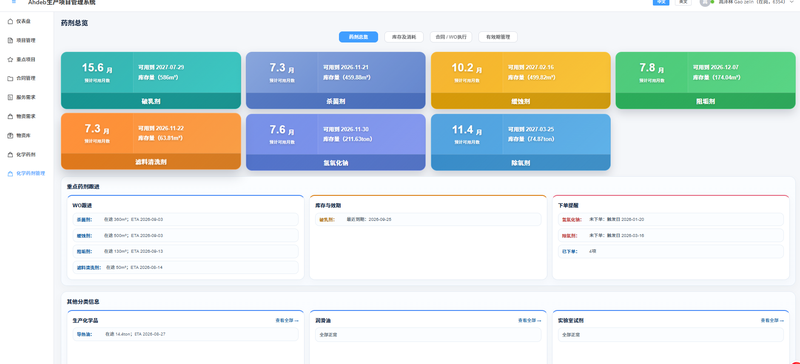800x364 pixels.
Task: Open the 滤料清洗剂 summary card
Action: click(x=151, y=141)
